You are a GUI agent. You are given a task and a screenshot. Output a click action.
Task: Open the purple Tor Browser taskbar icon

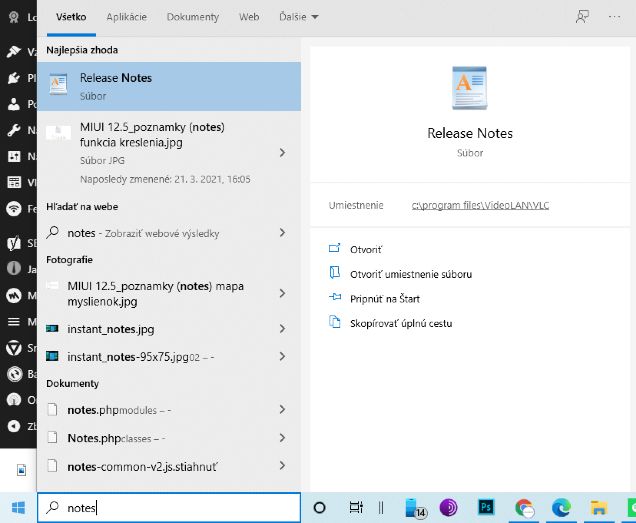point(448,507)
